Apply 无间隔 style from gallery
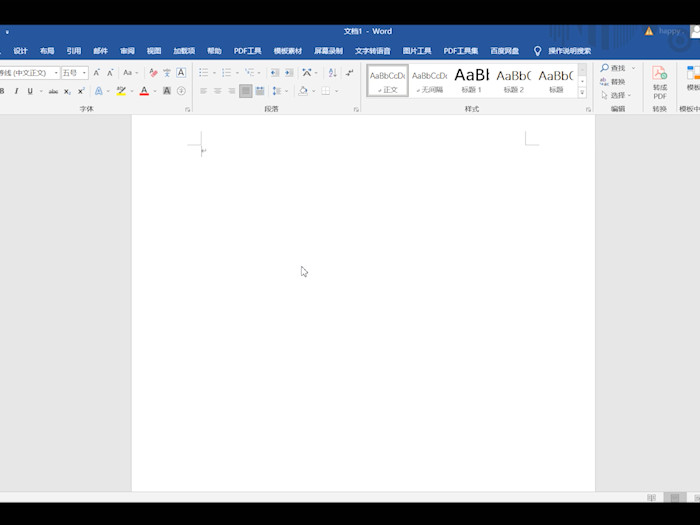This screenshot has height=525, width=700. [x=429, y=81]
